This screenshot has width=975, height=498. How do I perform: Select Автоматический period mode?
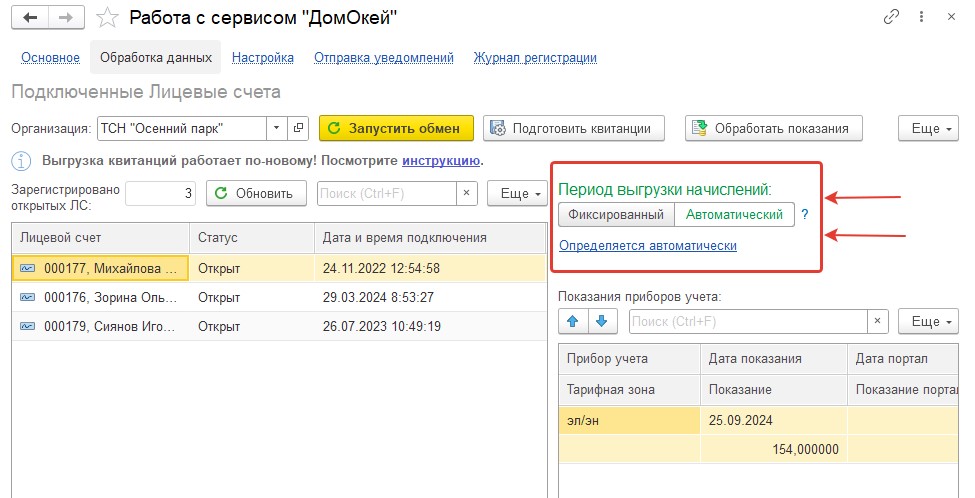(734, 214)
